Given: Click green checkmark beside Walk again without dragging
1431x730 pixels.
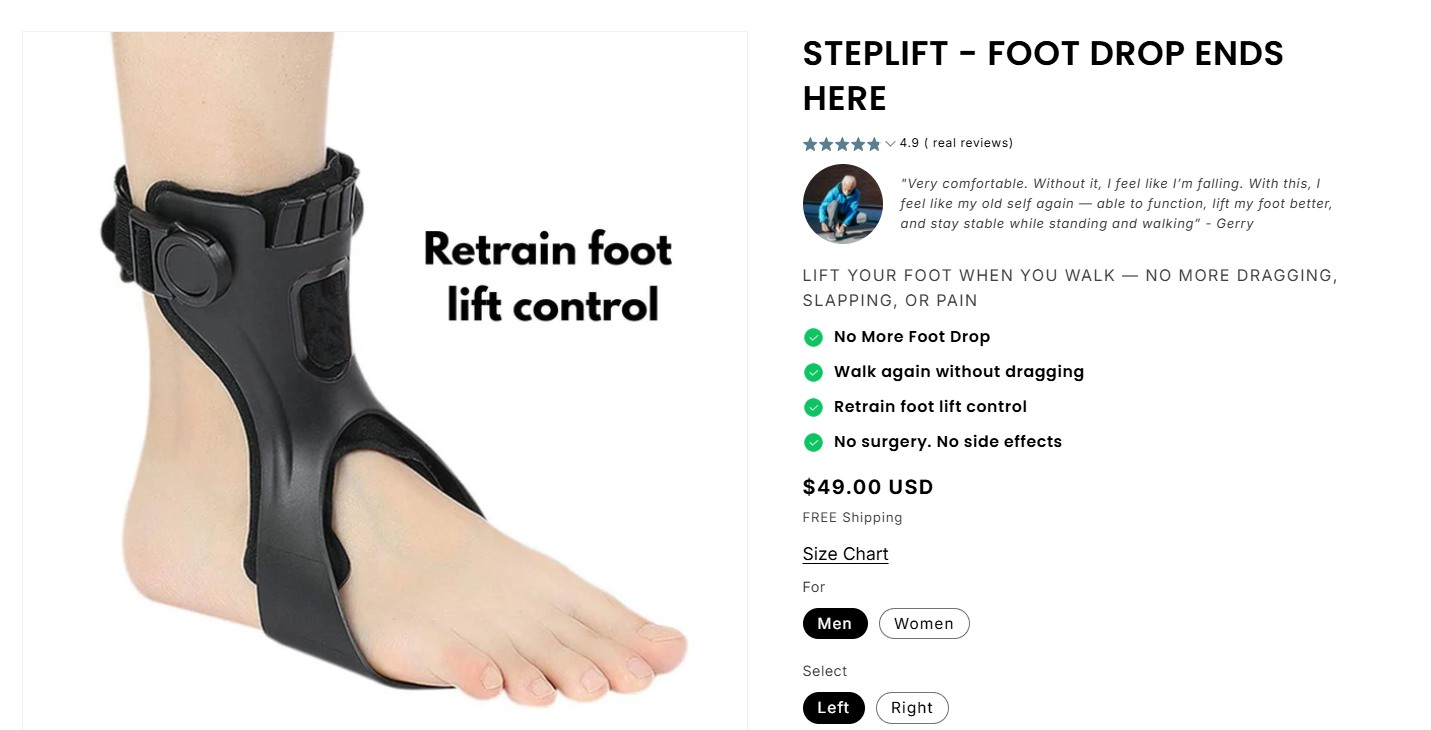Looking at the screenshot, I should click(813, 372).
